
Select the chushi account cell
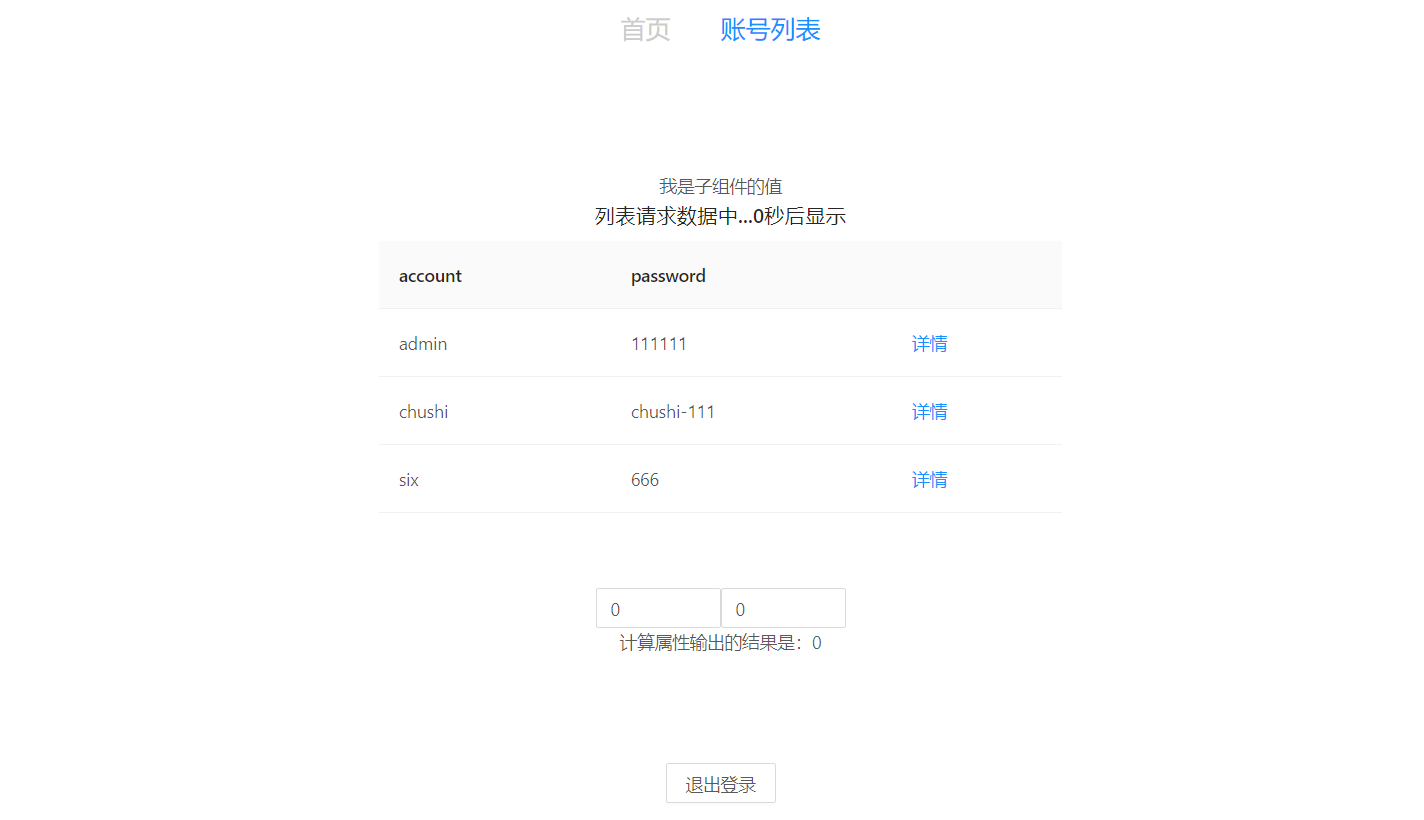click(495, 412)
